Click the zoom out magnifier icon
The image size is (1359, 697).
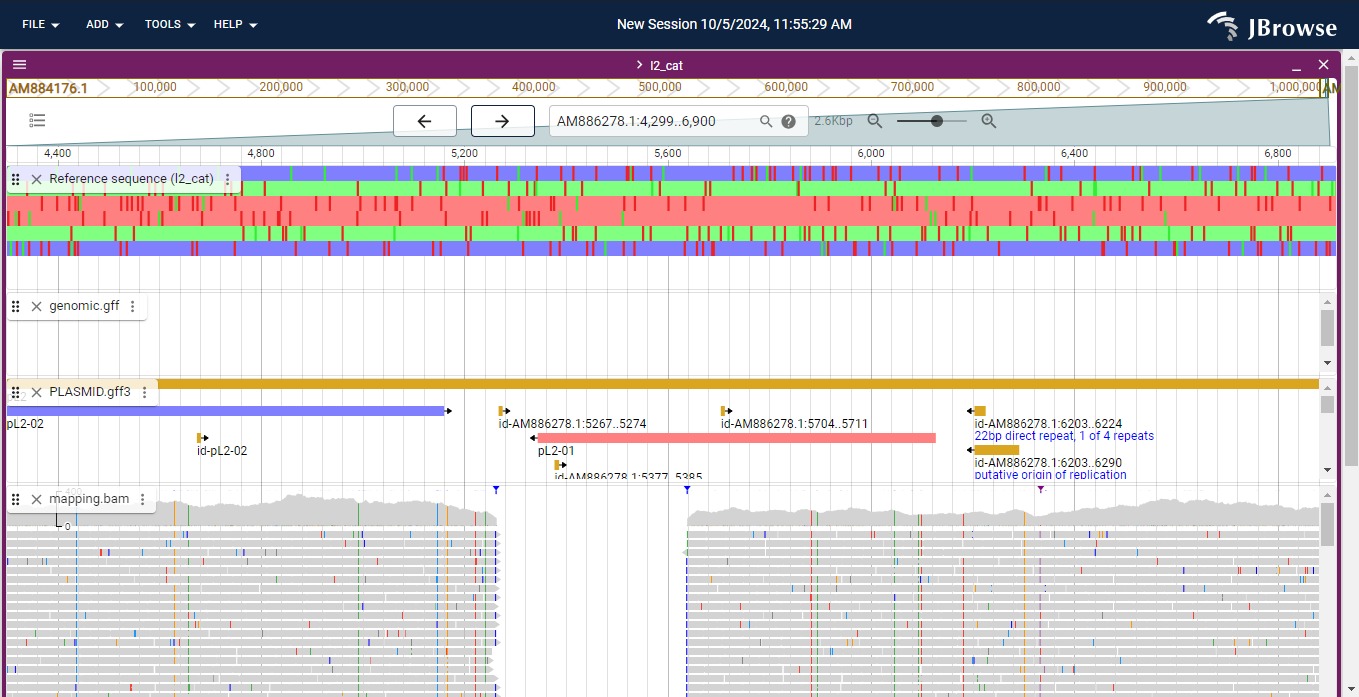(x=875, y=121)
